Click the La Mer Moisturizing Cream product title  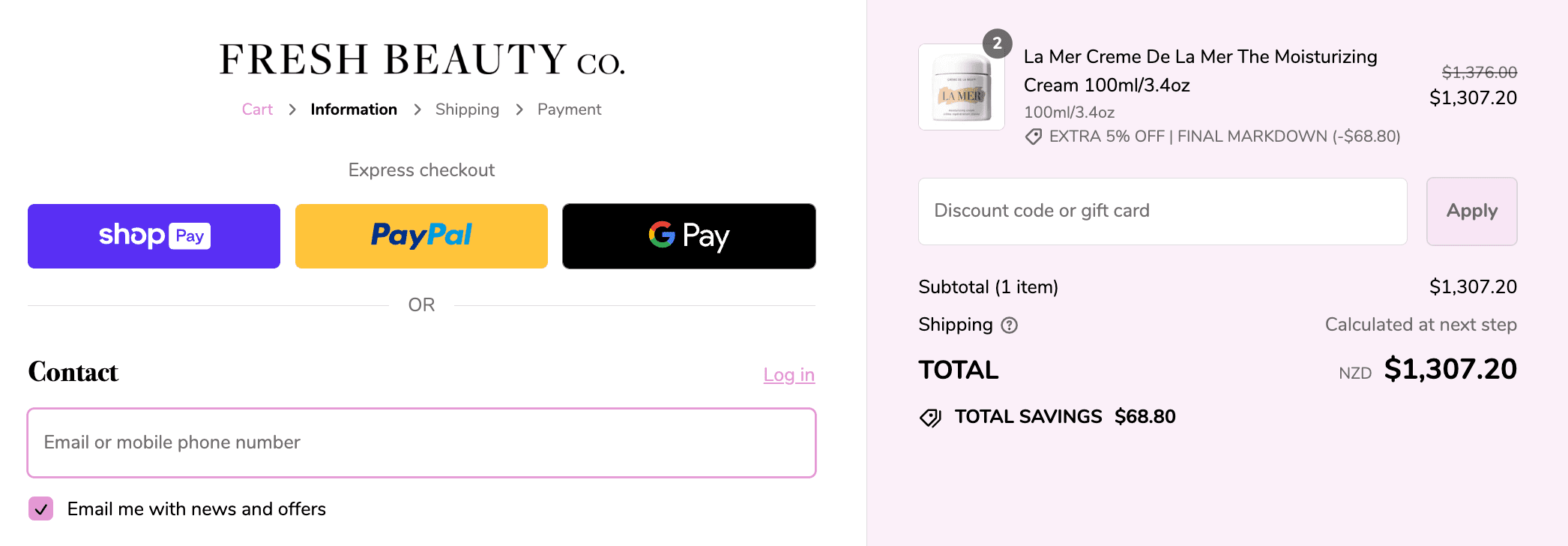[x=1200, y=70]
